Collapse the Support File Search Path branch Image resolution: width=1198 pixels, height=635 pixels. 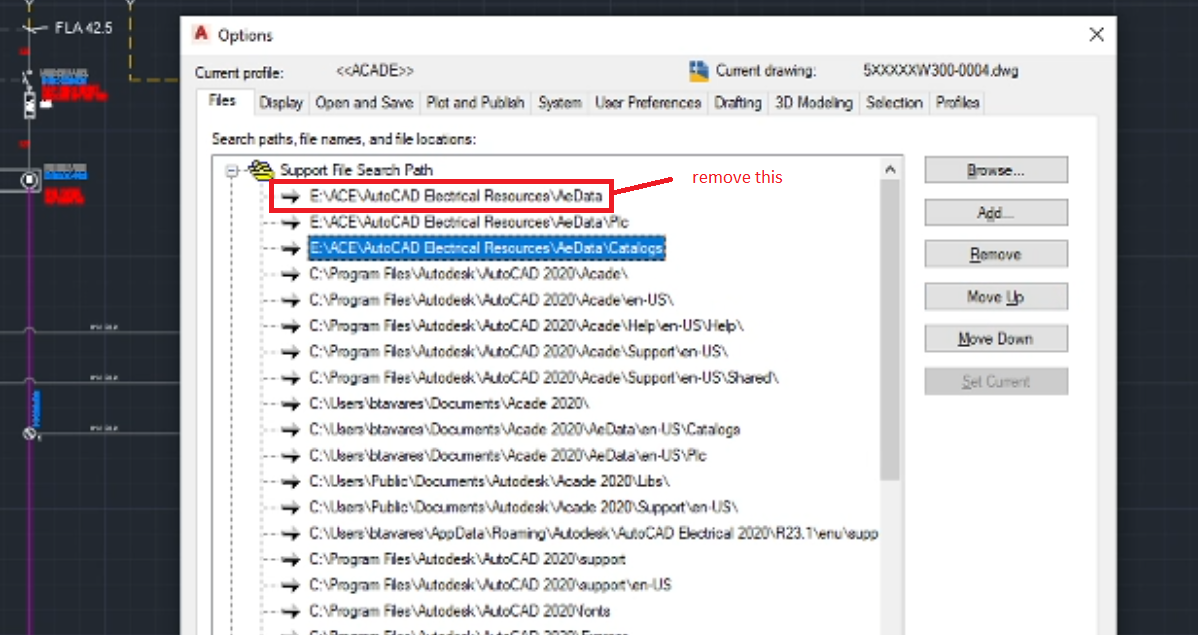(x=231, y=170)
